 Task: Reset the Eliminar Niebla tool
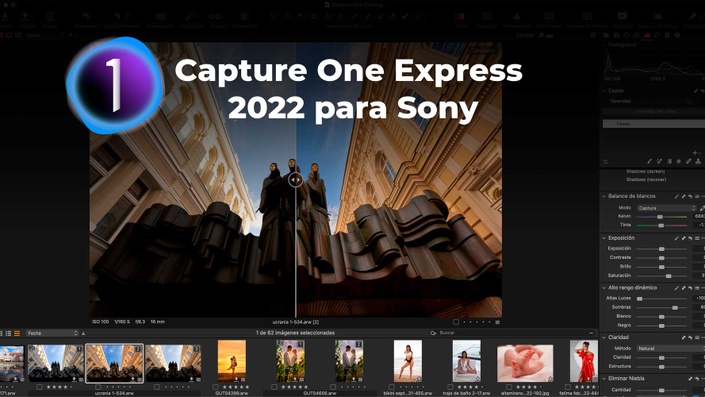click(697, 379)
